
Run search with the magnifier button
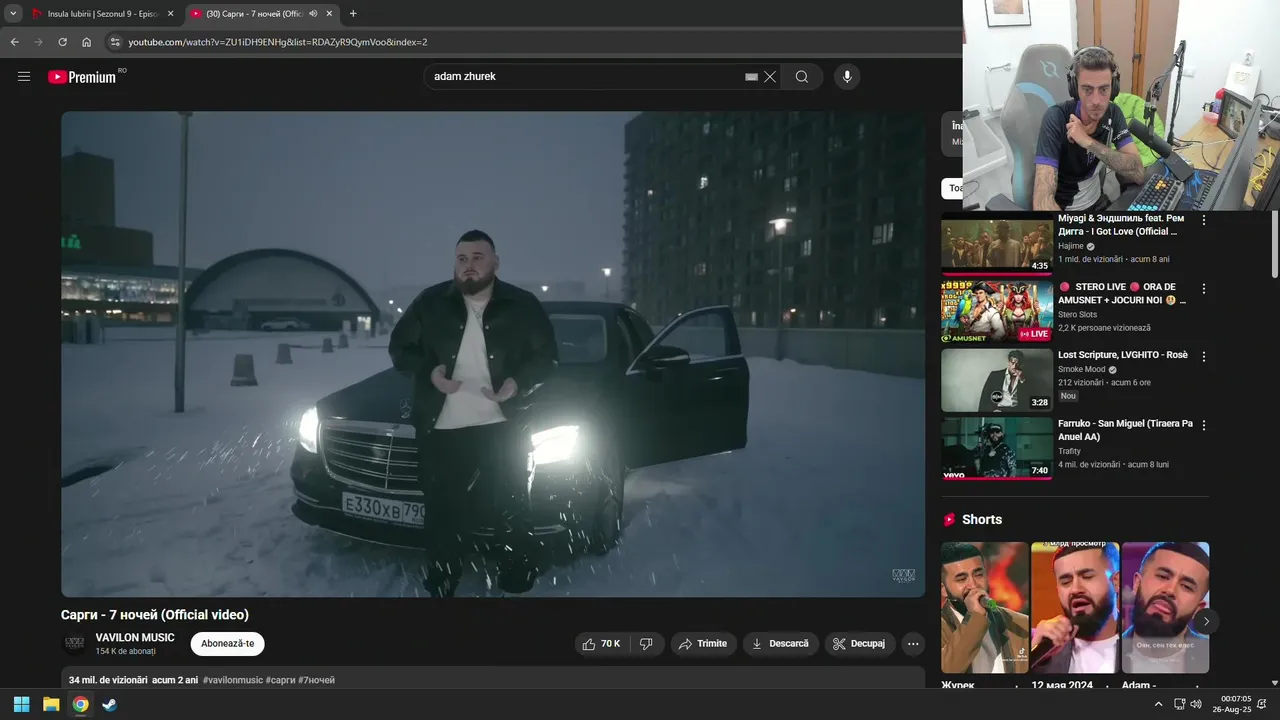pyautogui.click(x=802, y=77)
